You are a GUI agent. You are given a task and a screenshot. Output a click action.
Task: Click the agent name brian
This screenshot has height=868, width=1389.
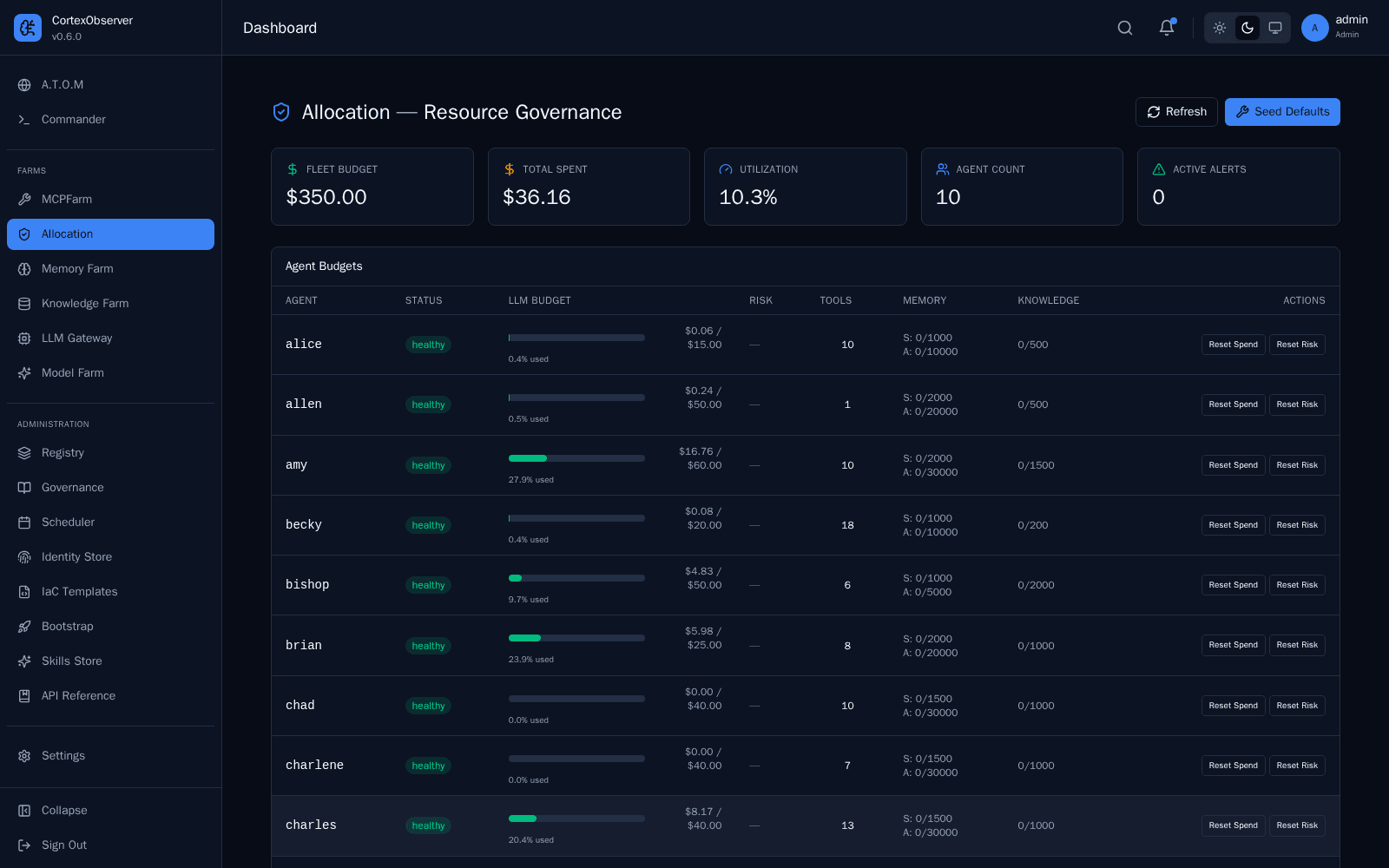pos(304,646)
